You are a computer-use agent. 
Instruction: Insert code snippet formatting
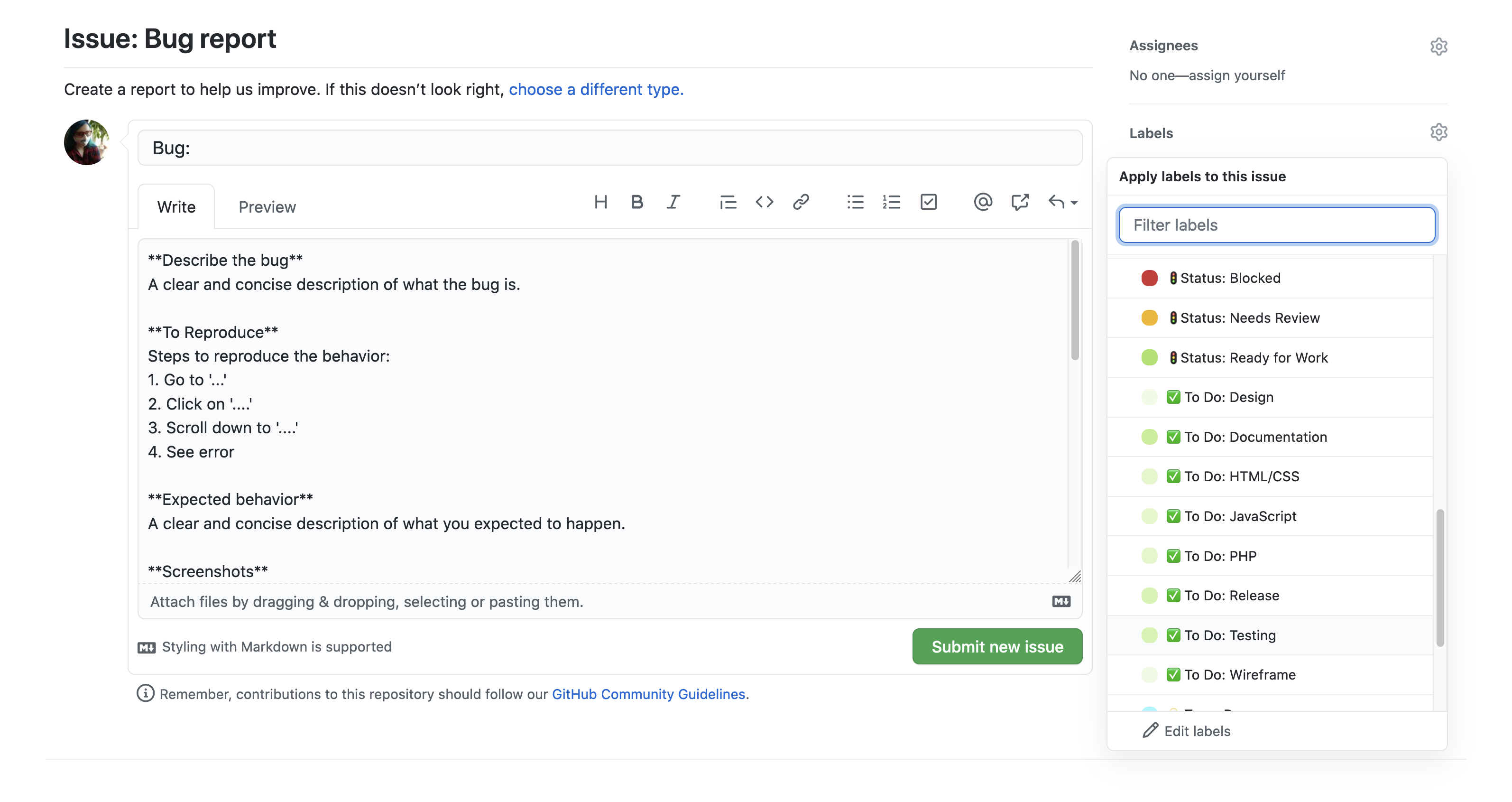point(764,203)
